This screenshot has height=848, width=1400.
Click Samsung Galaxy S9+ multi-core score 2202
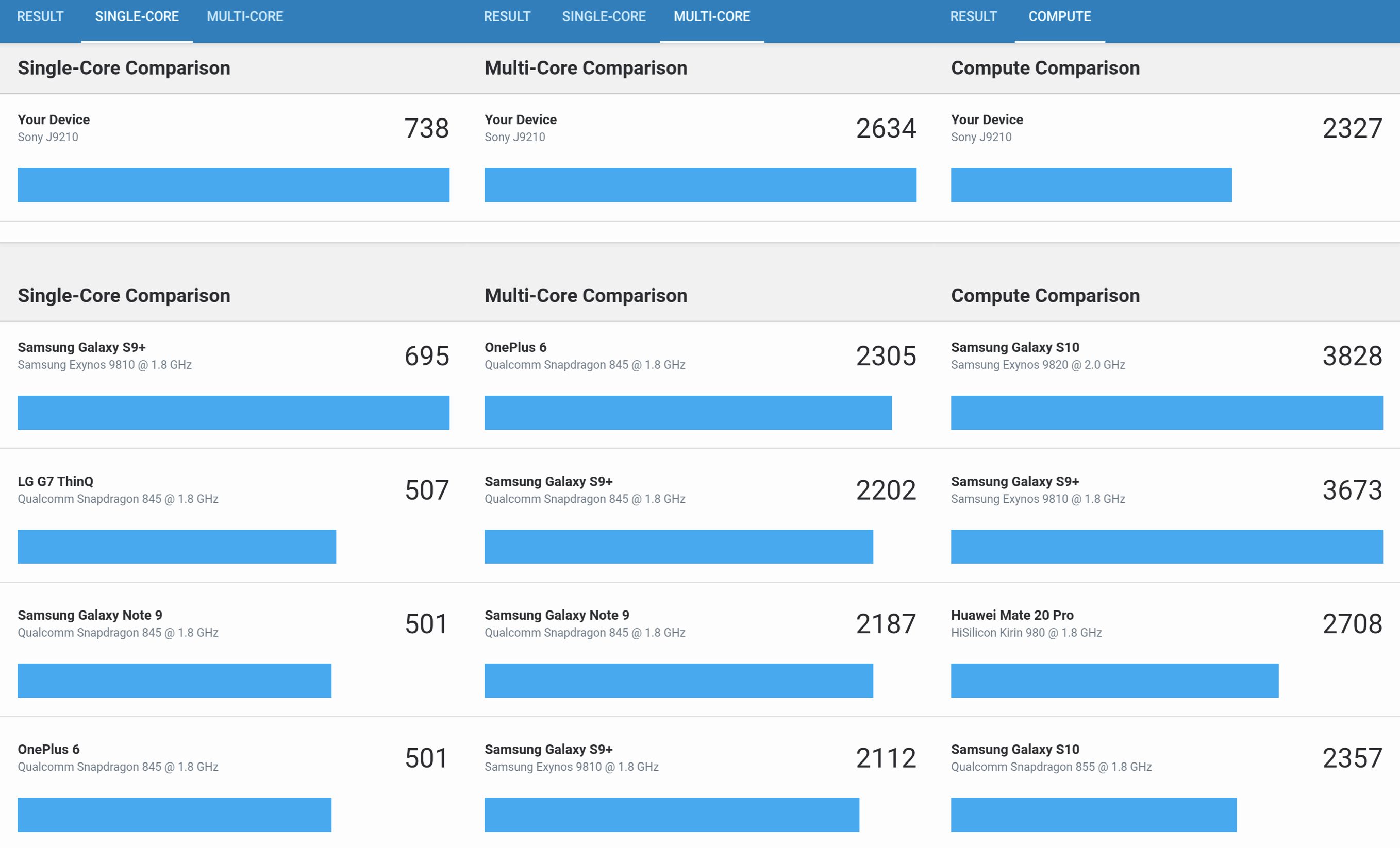coord(886,490)
